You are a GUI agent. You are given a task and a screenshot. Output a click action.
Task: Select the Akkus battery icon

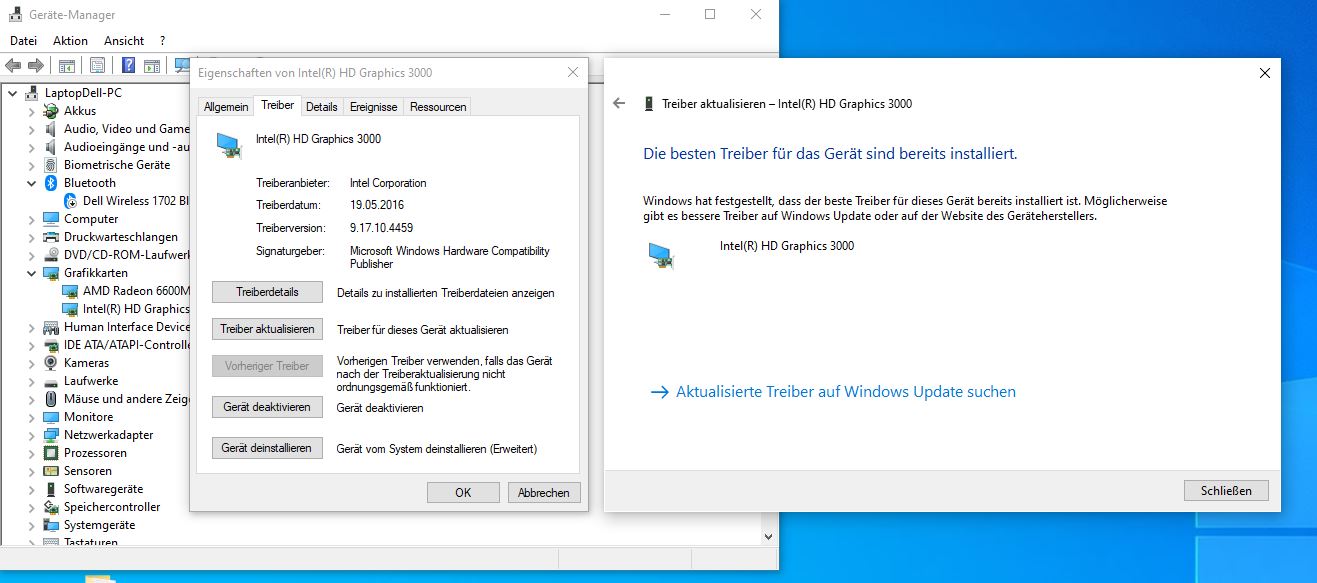[52, 111]
